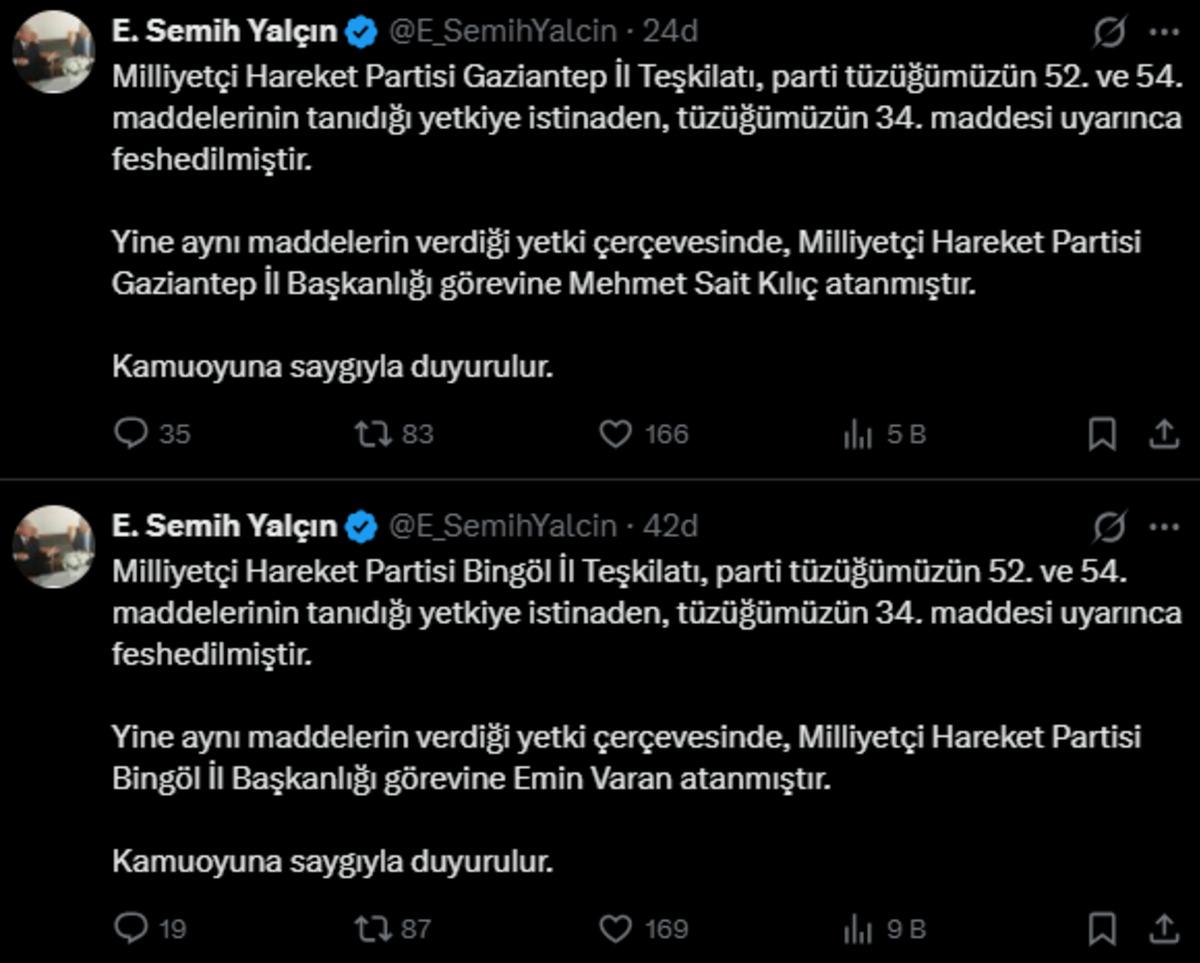Open the reply box for the Gaziantep tweet
1200x963 pixels.
pyautogui.click(x=132, y=434)
